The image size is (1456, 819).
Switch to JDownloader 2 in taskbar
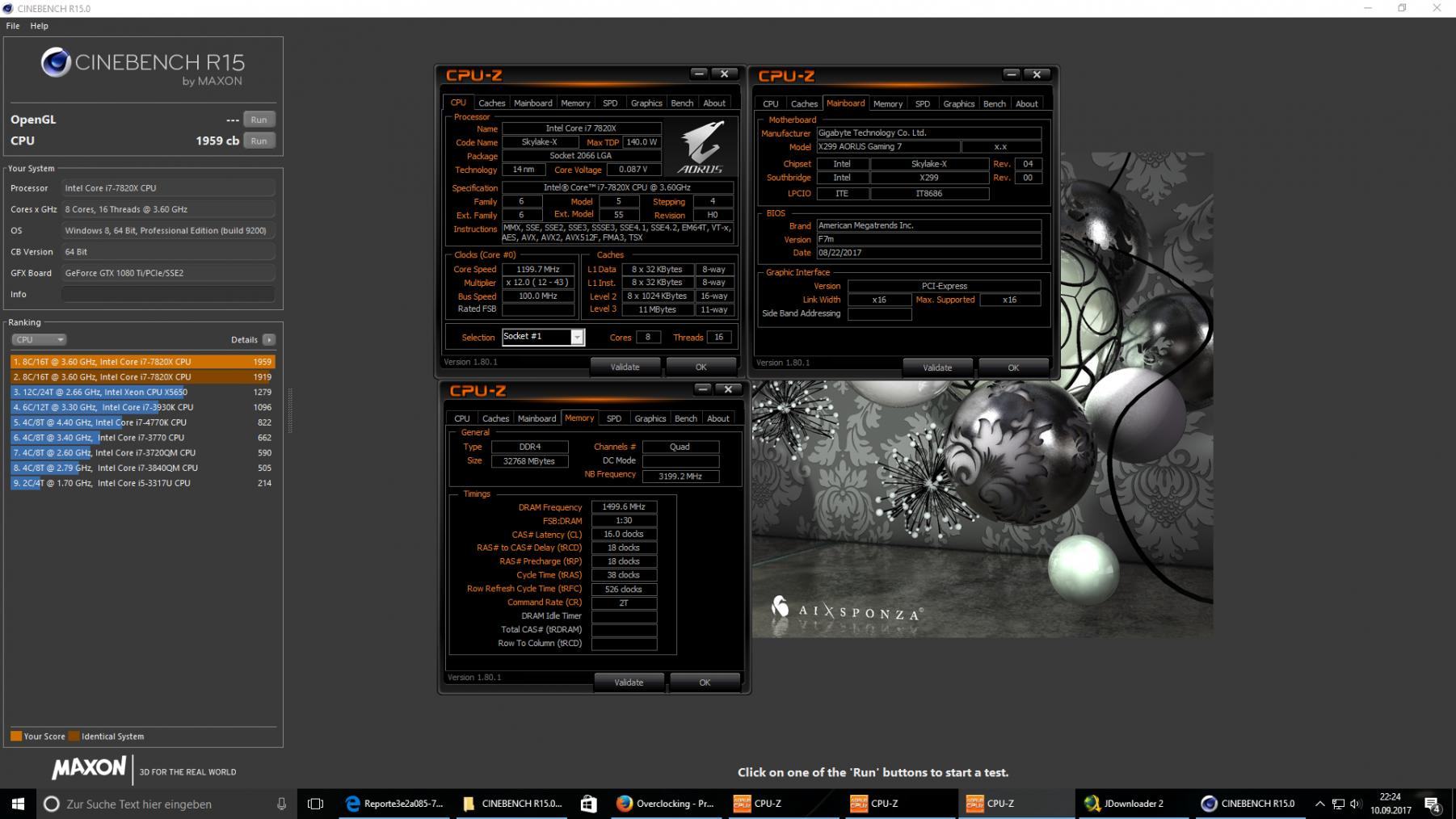(1134, 804)
